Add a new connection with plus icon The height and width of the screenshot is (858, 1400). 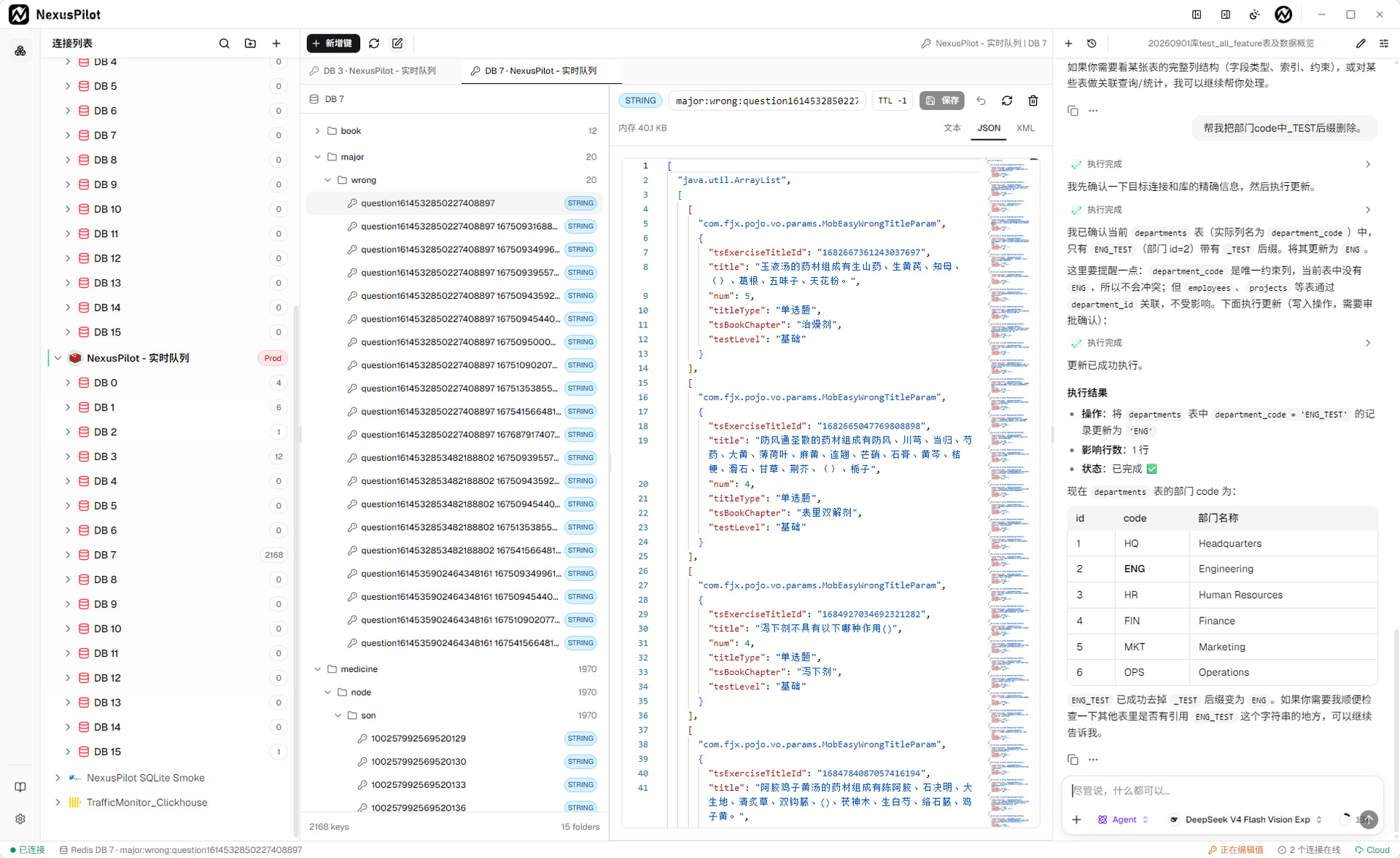tap(276, 44)
